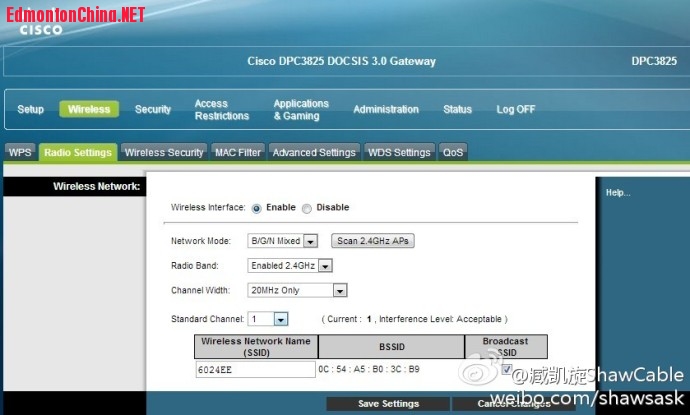This screenshot has width=690, height=415.
Task: Click the SSID input field 6024EE
Action: pos(255,369)
